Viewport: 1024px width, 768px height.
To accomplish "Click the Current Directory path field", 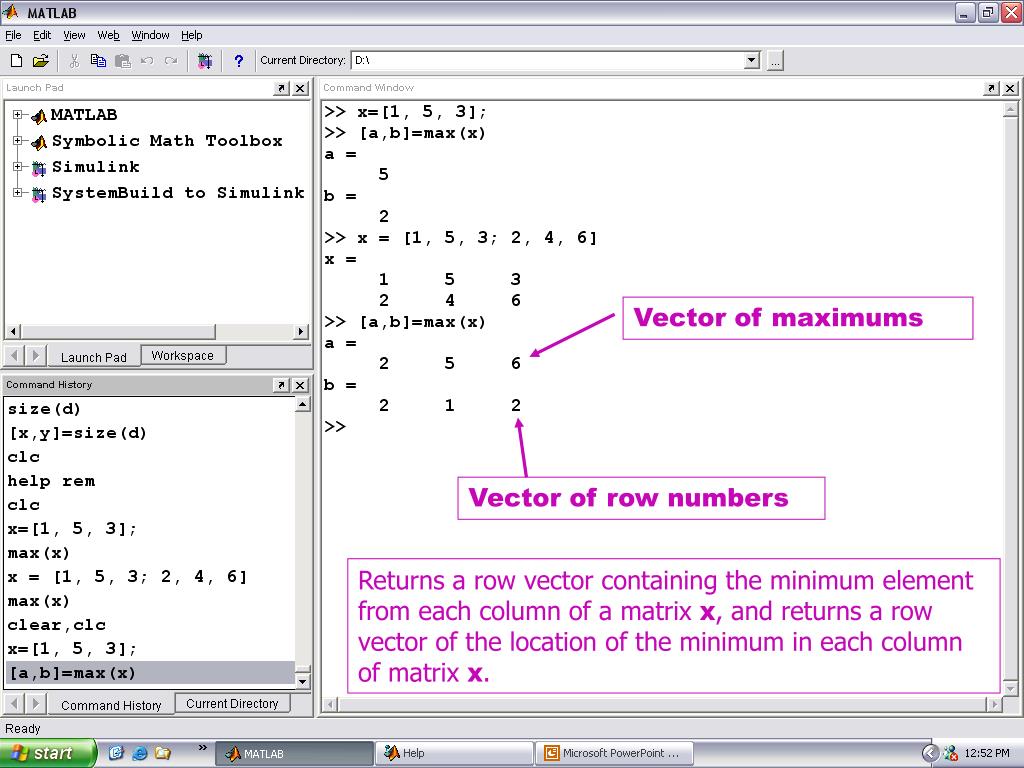I will [549, 61].
